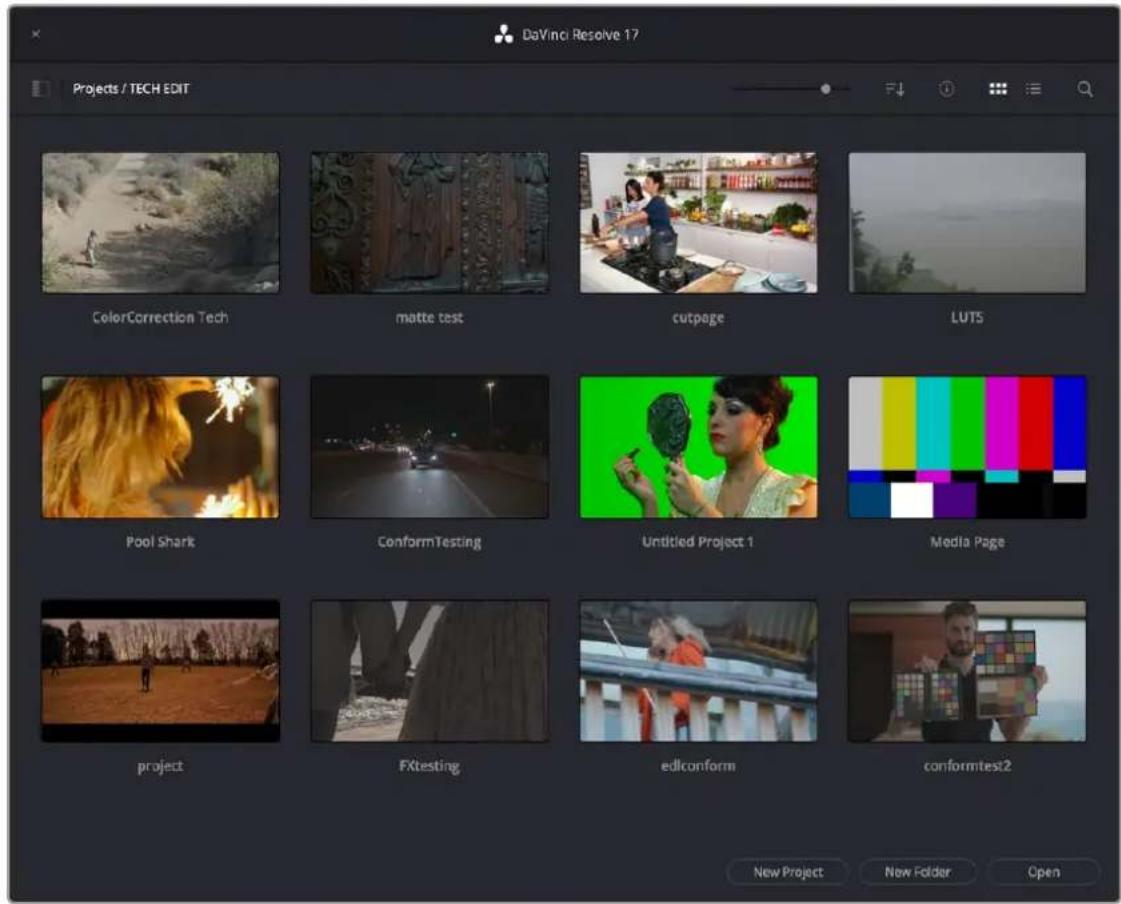The image size is (1121, 904).
Task: Select the project thumbnail with field scene
Action: click(x=160, y=671)
